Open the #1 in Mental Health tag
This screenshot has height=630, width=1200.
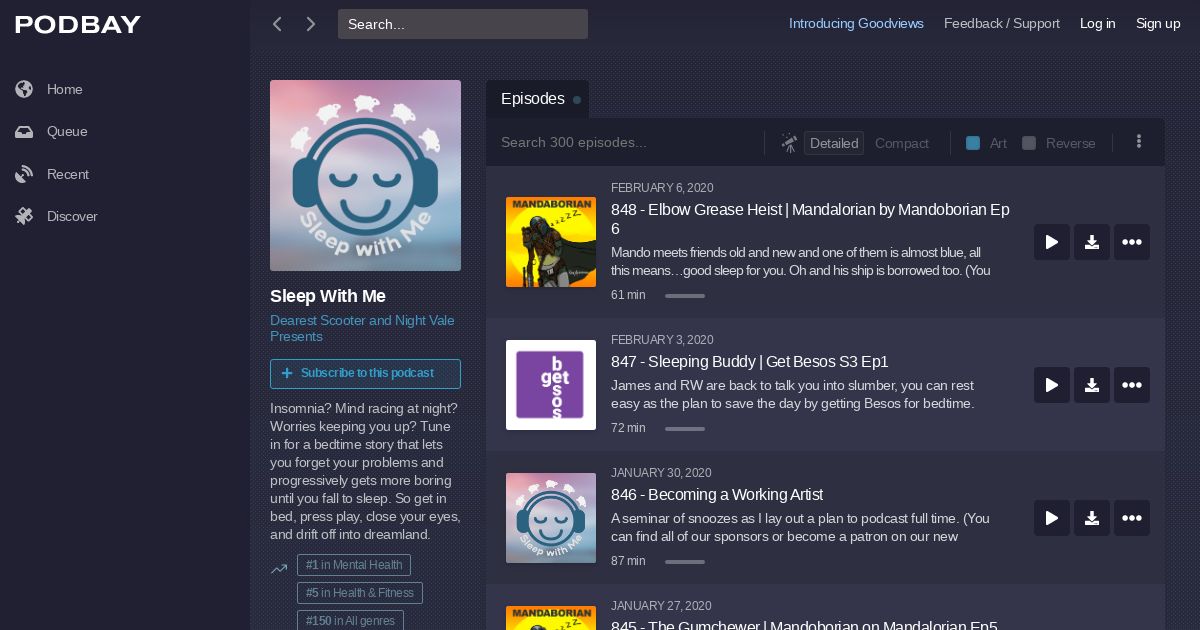(x=354, y=565)
